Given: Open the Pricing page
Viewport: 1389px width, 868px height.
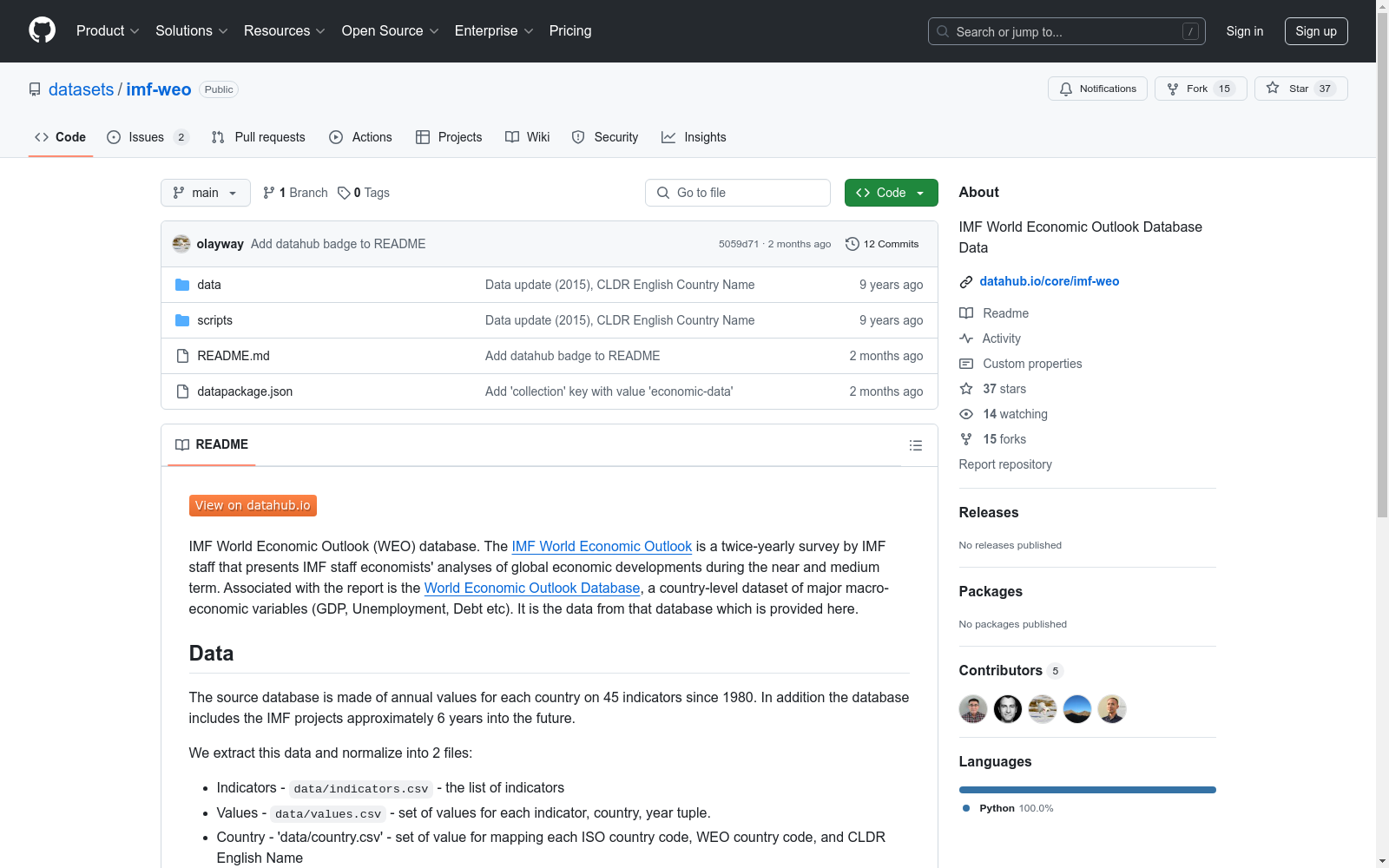Looking at the screenshot, I should (x=570, y=30).
